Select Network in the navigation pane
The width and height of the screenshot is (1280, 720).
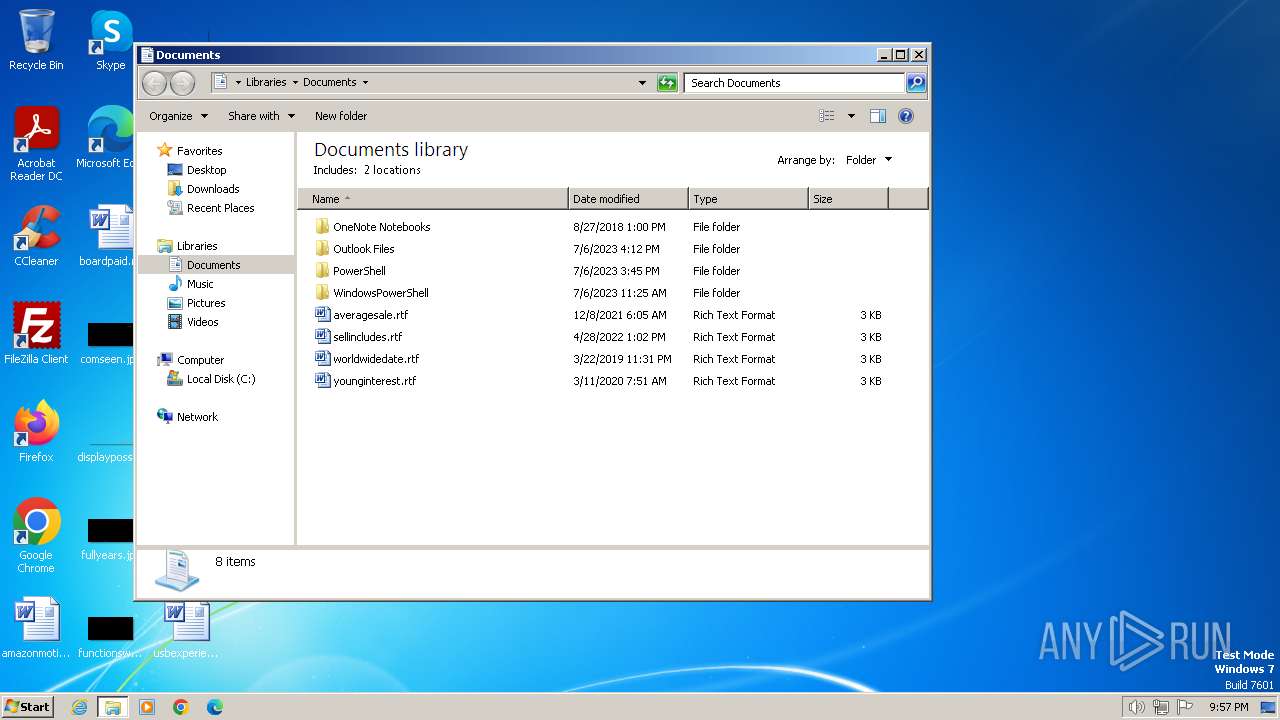coord(197,417)
